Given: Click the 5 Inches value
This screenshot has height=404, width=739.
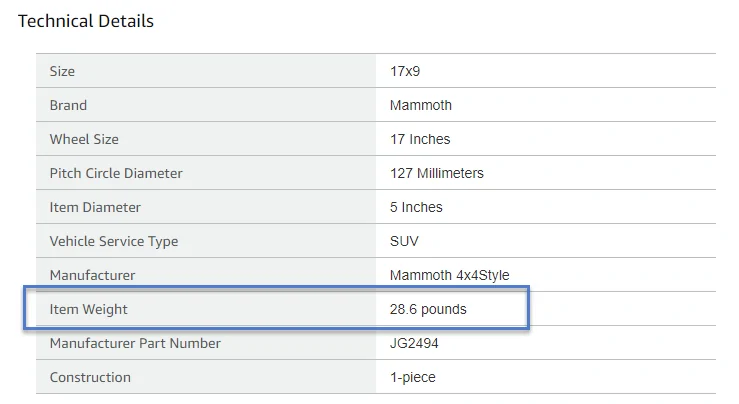Looking at the screenshot, I should pos(416,207).
